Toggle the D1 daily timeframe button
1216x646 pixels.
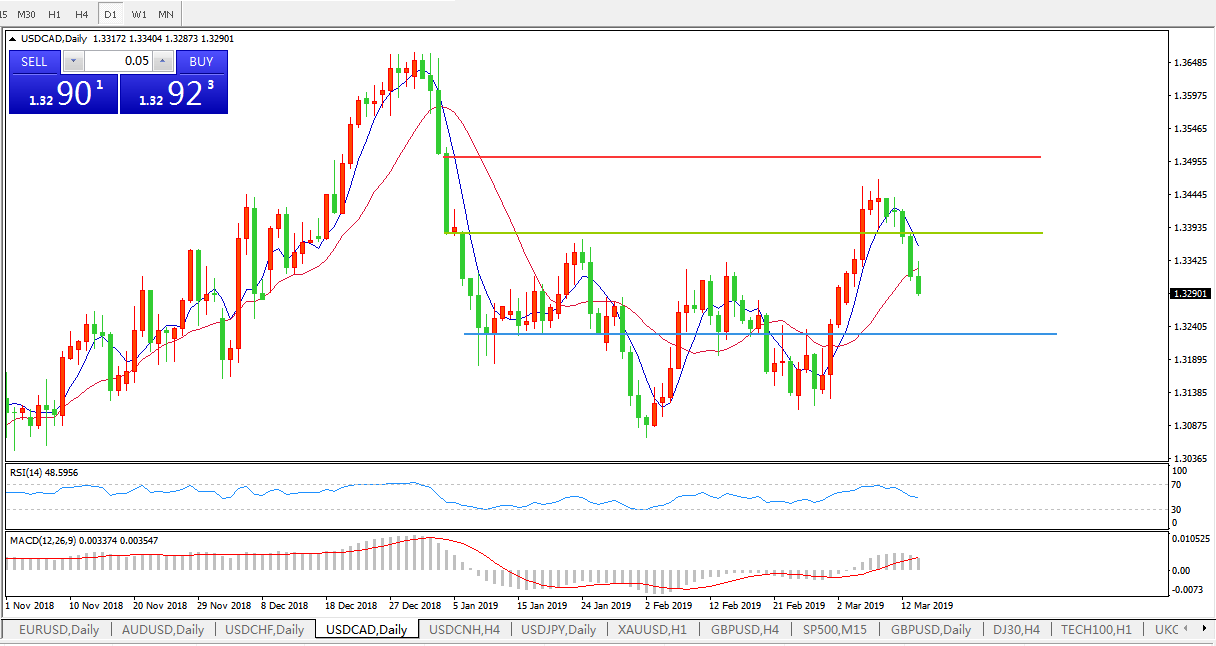tap(110, 14)
